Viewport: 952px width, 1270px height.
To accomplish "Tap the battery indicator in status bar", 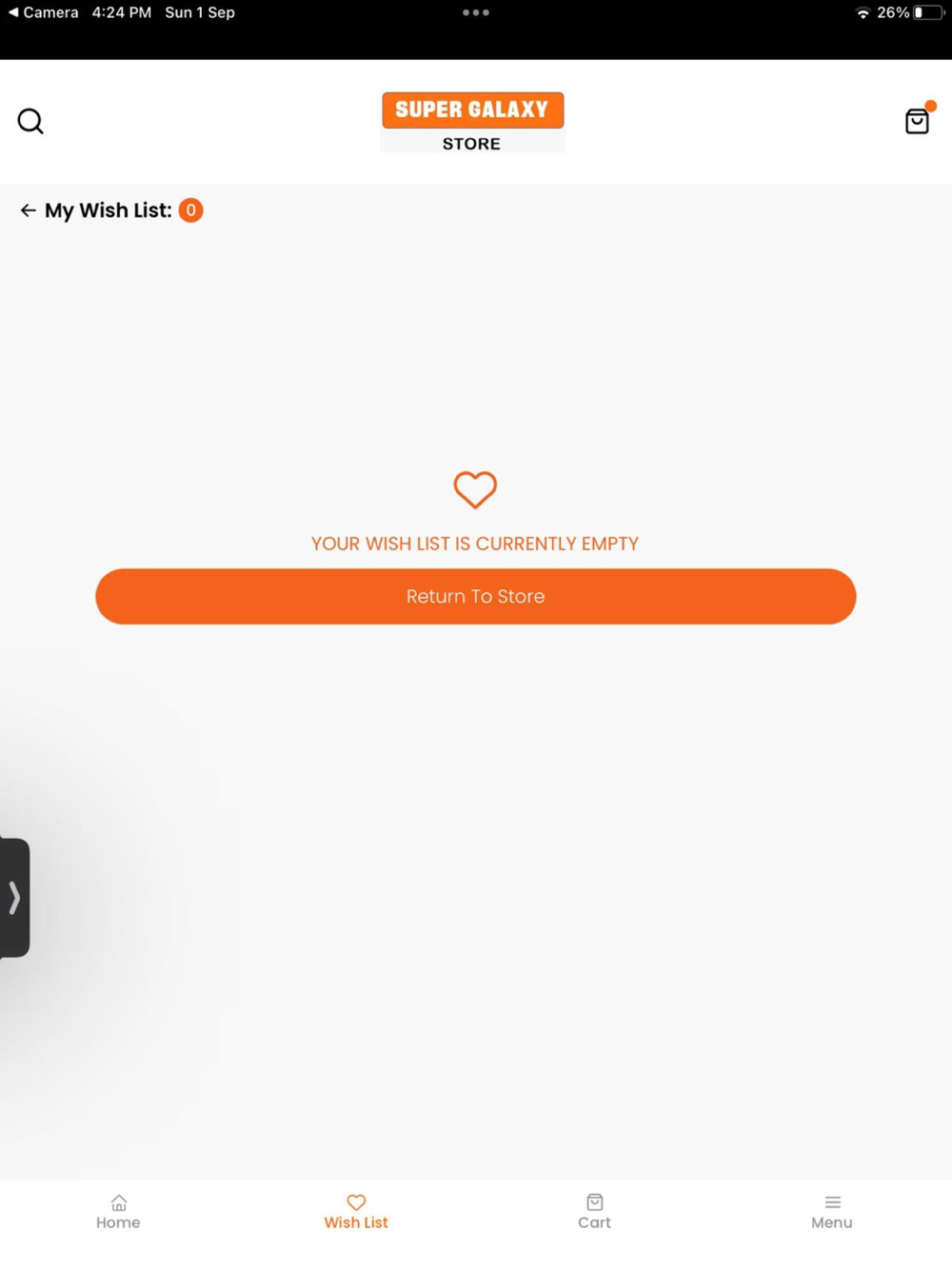I will click(x=928, y=12).
